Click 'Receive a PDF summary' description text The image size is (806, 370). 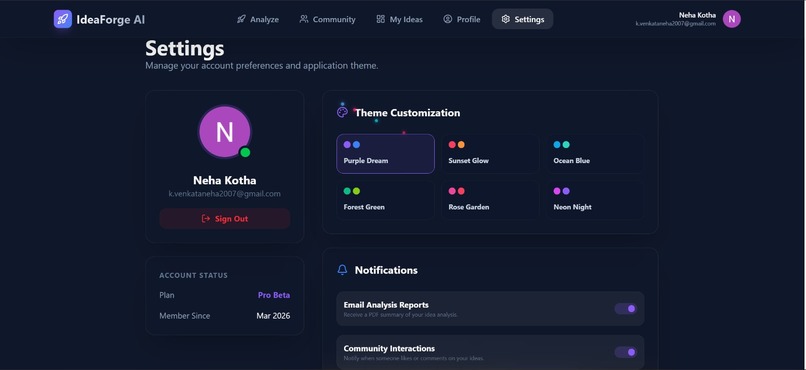coord(400,314)
